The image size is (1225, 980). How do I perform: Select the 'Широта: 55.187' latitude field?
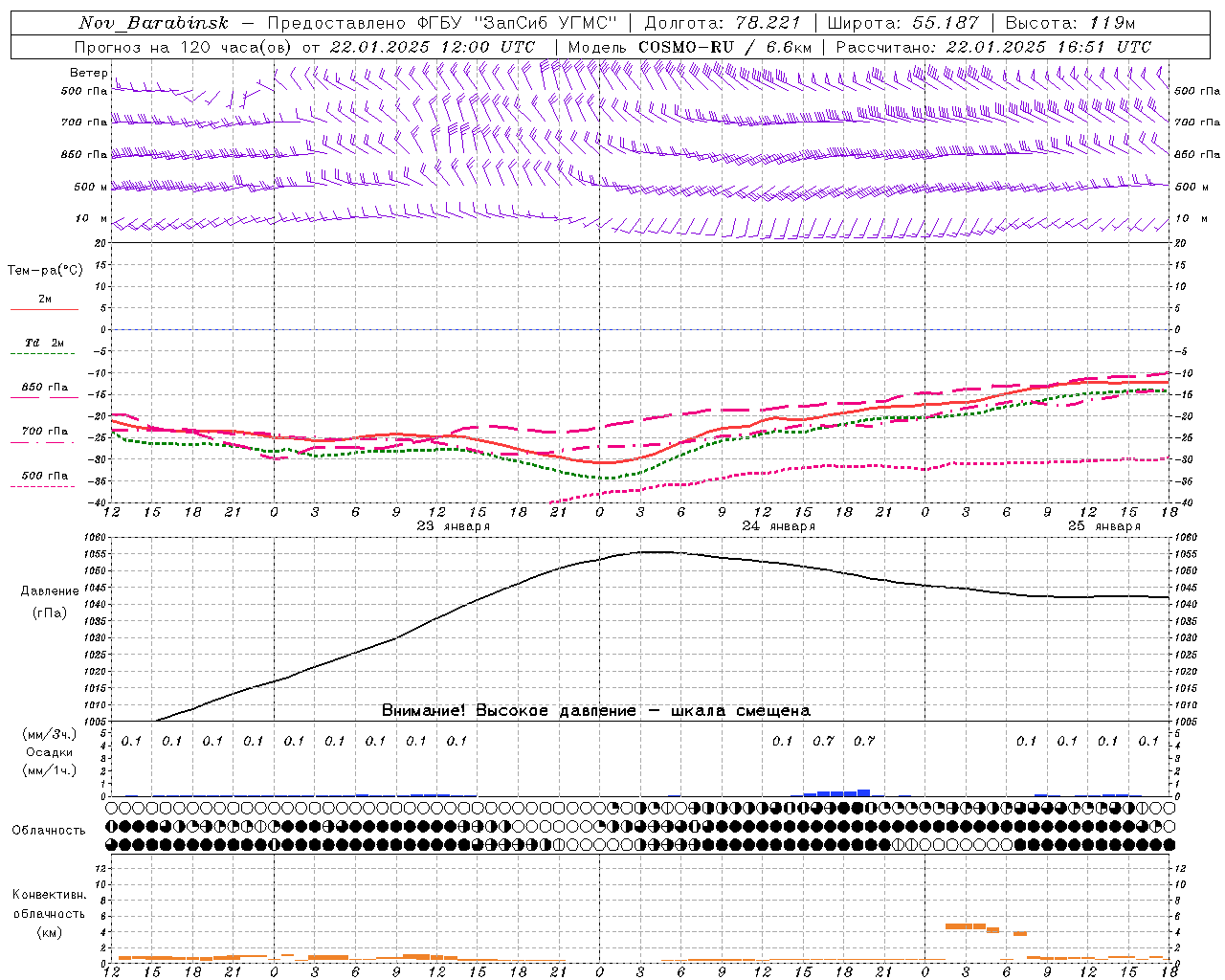(x=903, y=23)
